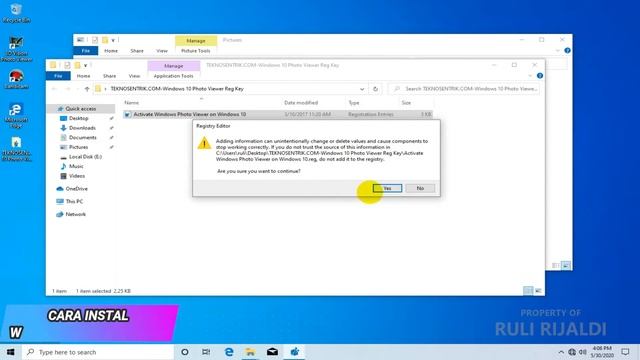Click Quick access in navigation pane
The width and height of the screenshot is (640, 360).
pos(81,109)
